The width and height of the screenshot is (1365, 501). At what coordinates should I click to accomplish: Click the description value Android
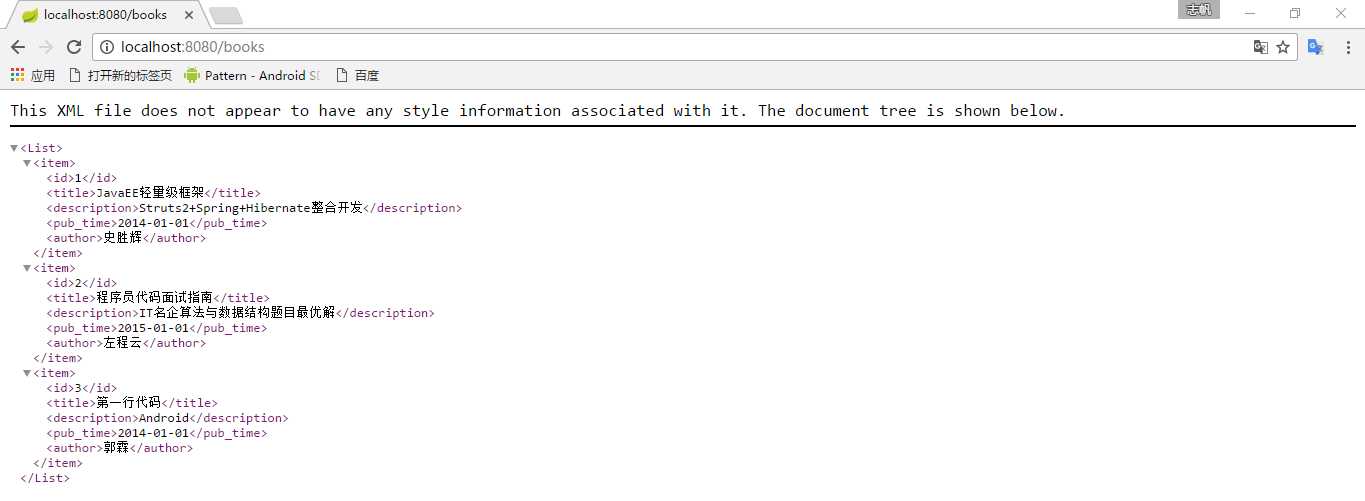point(164,418)
